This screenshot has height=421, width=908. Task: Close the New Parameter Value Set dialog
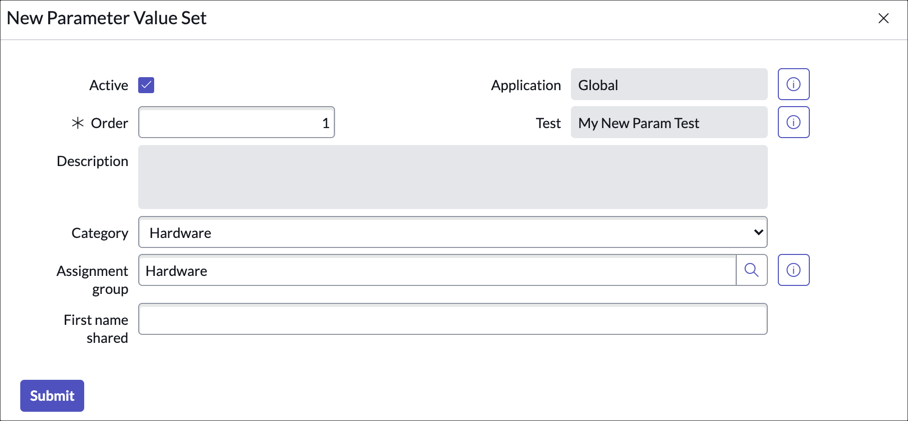[x=883, y=19]
